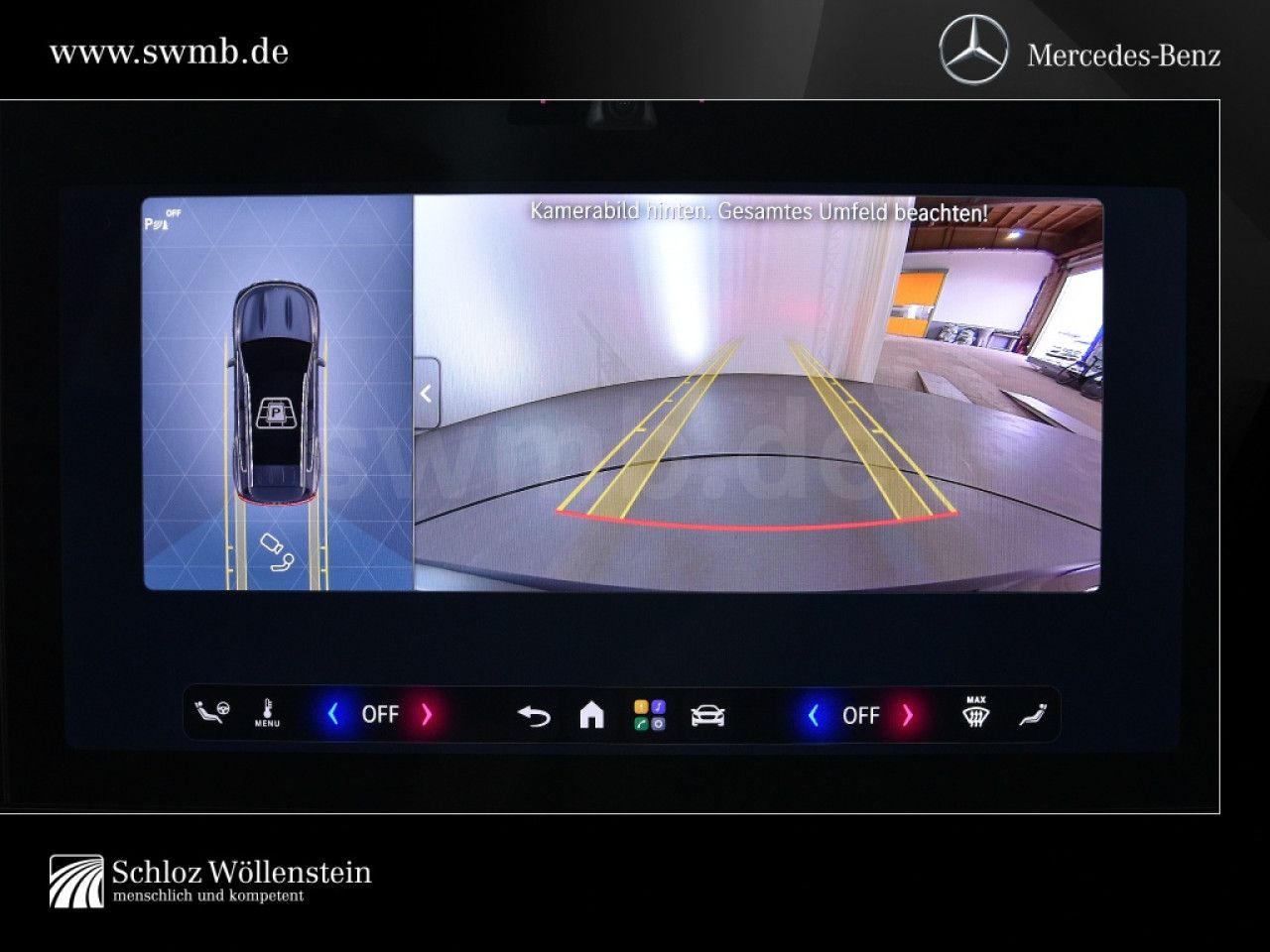Activate MAX windshield defrost
The width and height of the screenshot is (1270, 952).
pyautogui.click(x=976, y=713)
